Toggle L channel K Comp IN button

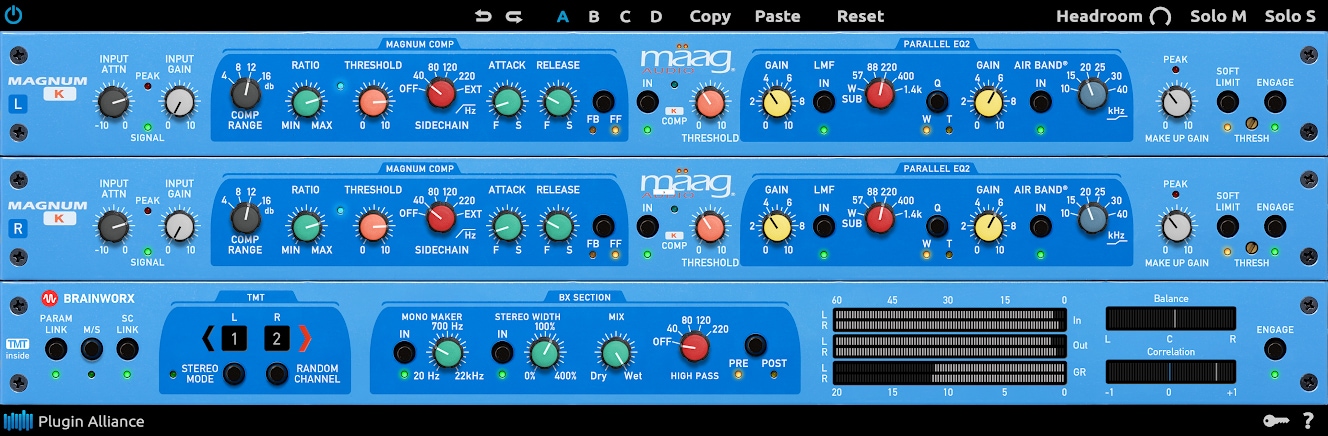pyautogui.click(x=646, y=102)
